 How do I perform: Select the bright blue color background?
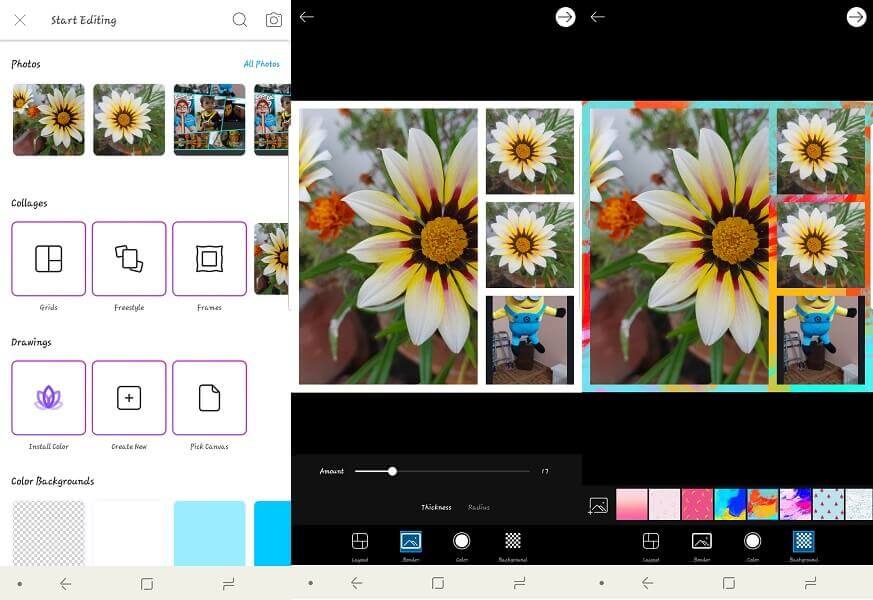click(272, 533)
